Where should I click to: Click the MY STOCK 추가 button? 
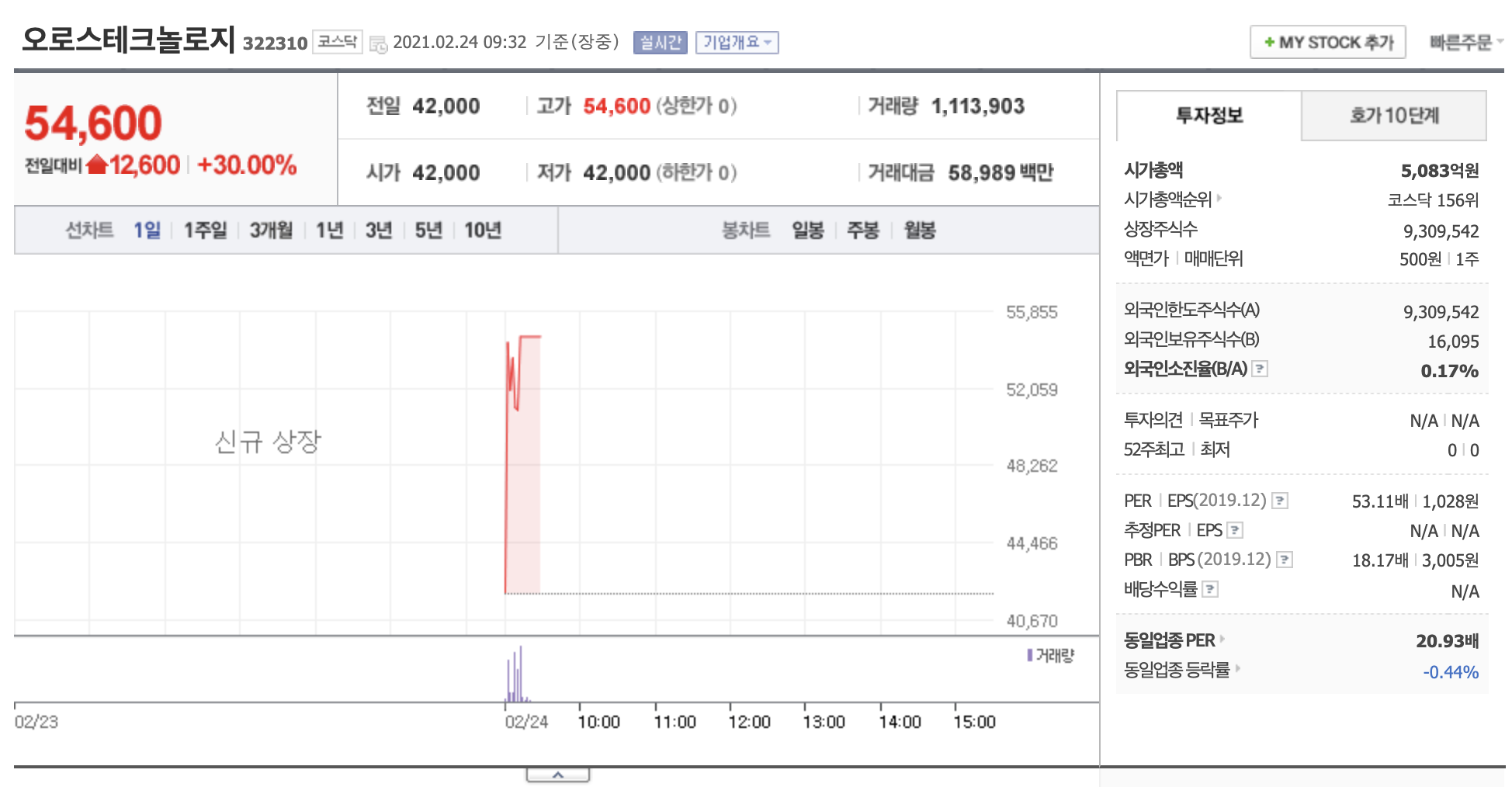pos(1328,42)
